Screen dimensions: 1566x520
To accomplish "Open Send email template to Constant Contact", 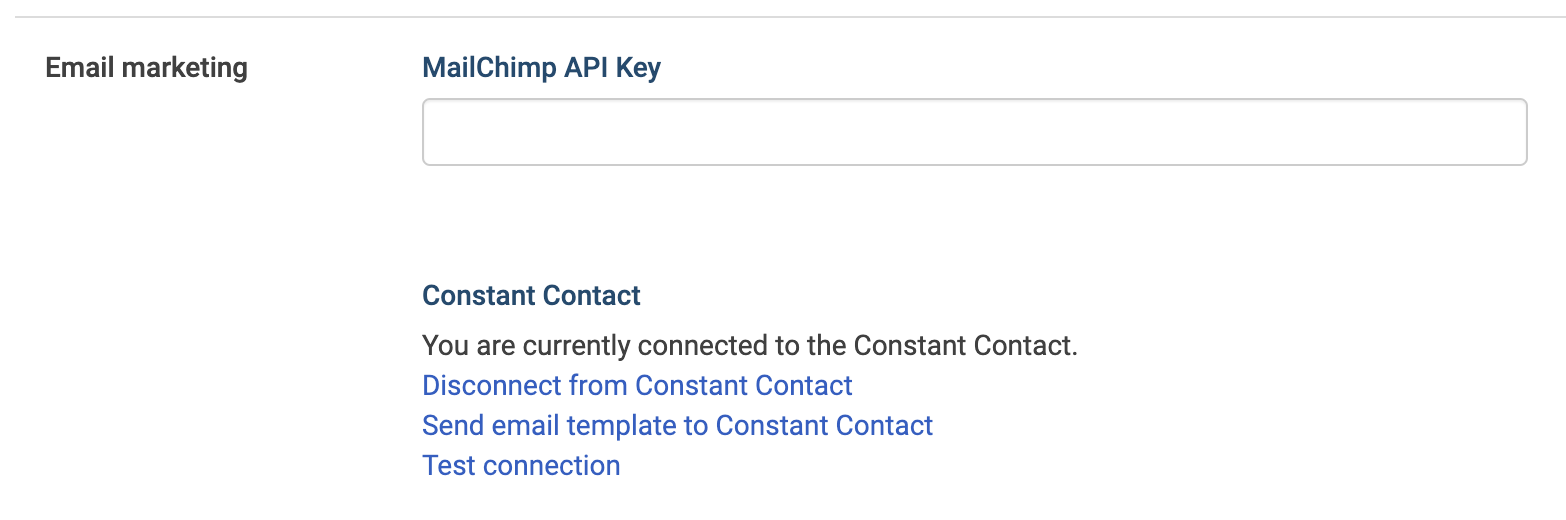I will click(677, 426).
